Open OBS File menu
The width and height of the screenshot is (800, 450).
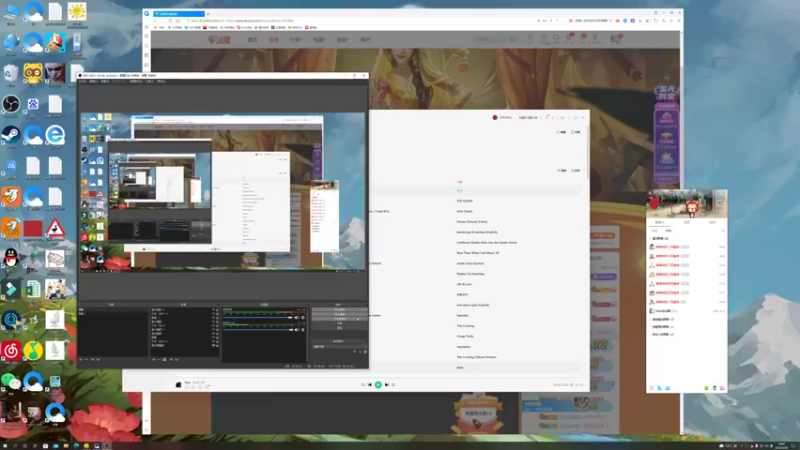click(x=82, y=81)
